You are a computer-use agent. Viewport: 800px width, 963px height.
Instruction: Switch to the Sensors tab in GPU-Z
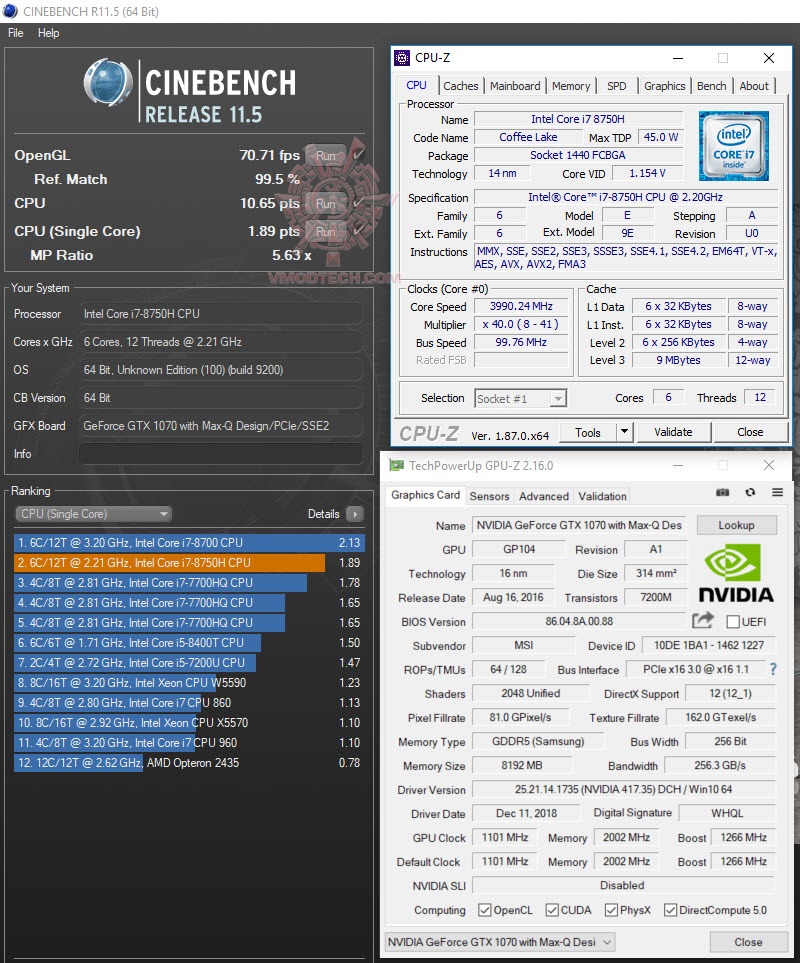pos(489,496)
